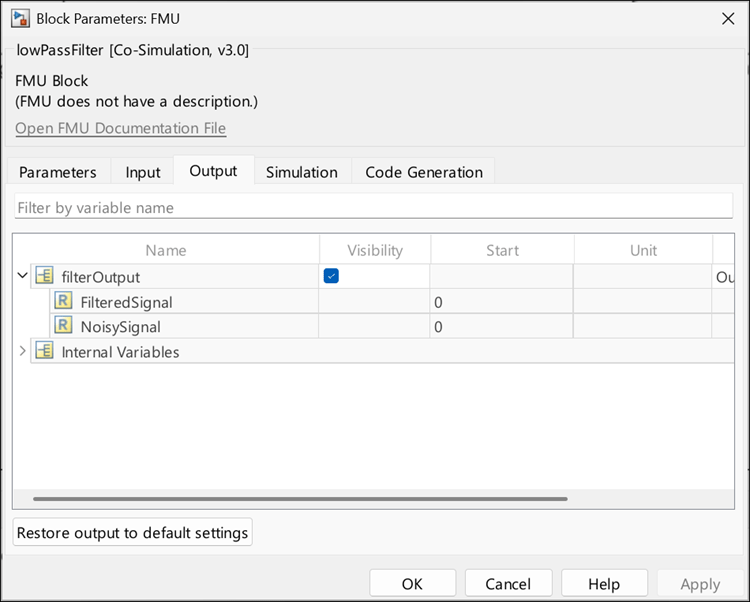Click the Internal Variables structure icon
750x602 pixels.
[x=44, y=351]
